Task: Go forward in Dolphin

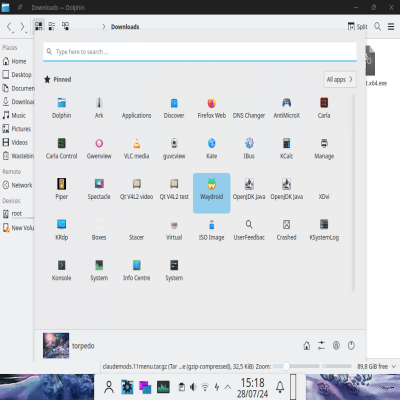Action: click(22, 26)
